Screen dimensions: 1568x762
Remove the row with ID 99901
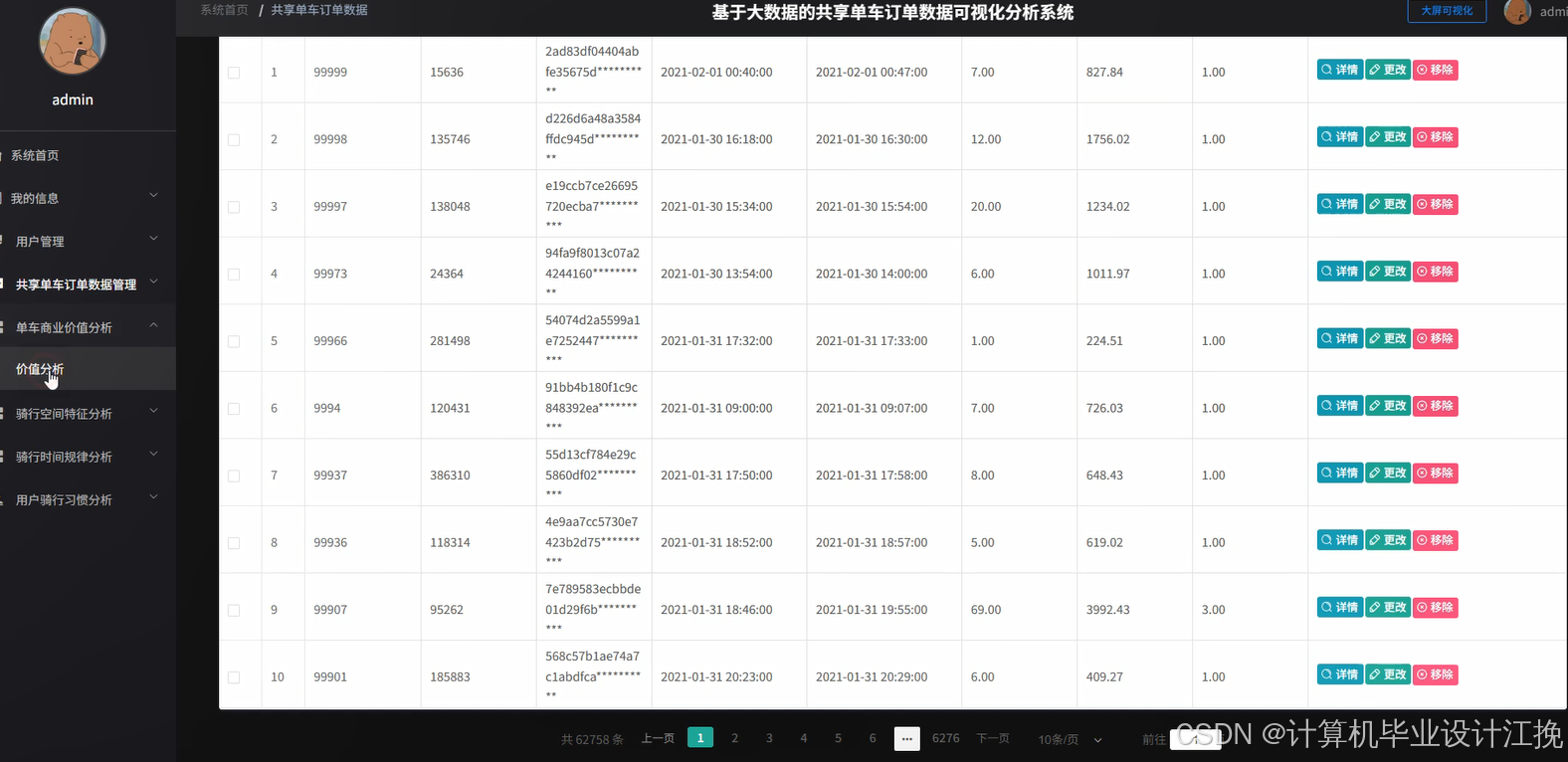pos(1436,674)
